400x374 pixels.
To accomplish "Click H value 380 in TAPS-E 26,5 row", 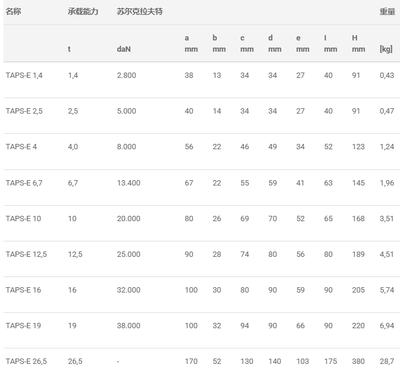I will point(358,361).
